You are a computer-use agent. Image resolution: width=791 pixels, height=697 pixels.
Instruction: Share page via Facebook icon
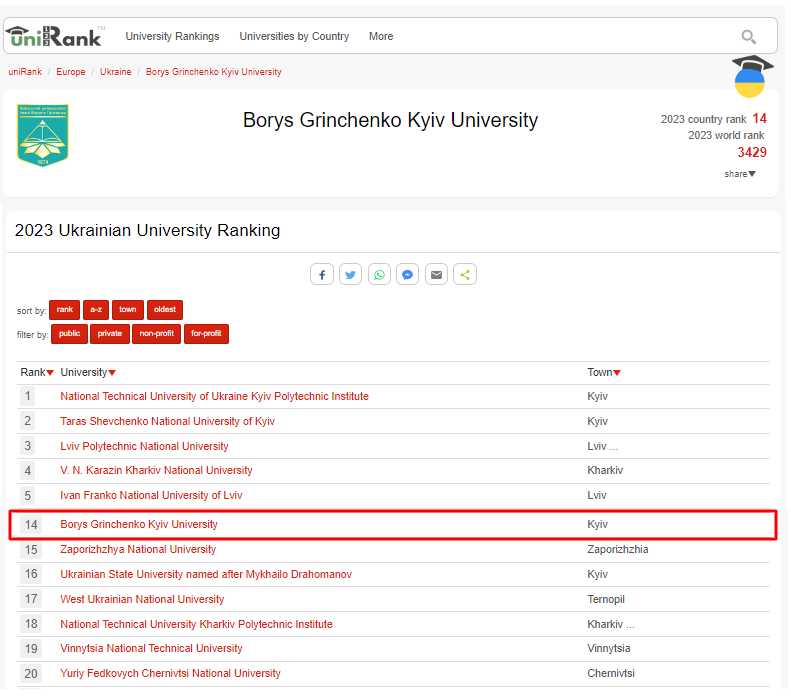pyautogui.click(x=322, y=275)
